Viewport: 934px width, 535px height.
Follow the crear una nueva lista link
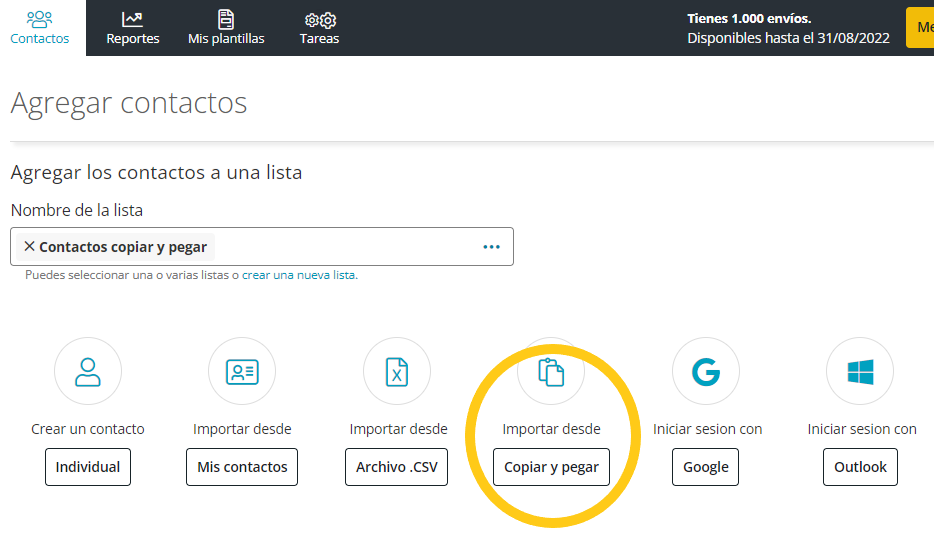[x=299, y=275]
